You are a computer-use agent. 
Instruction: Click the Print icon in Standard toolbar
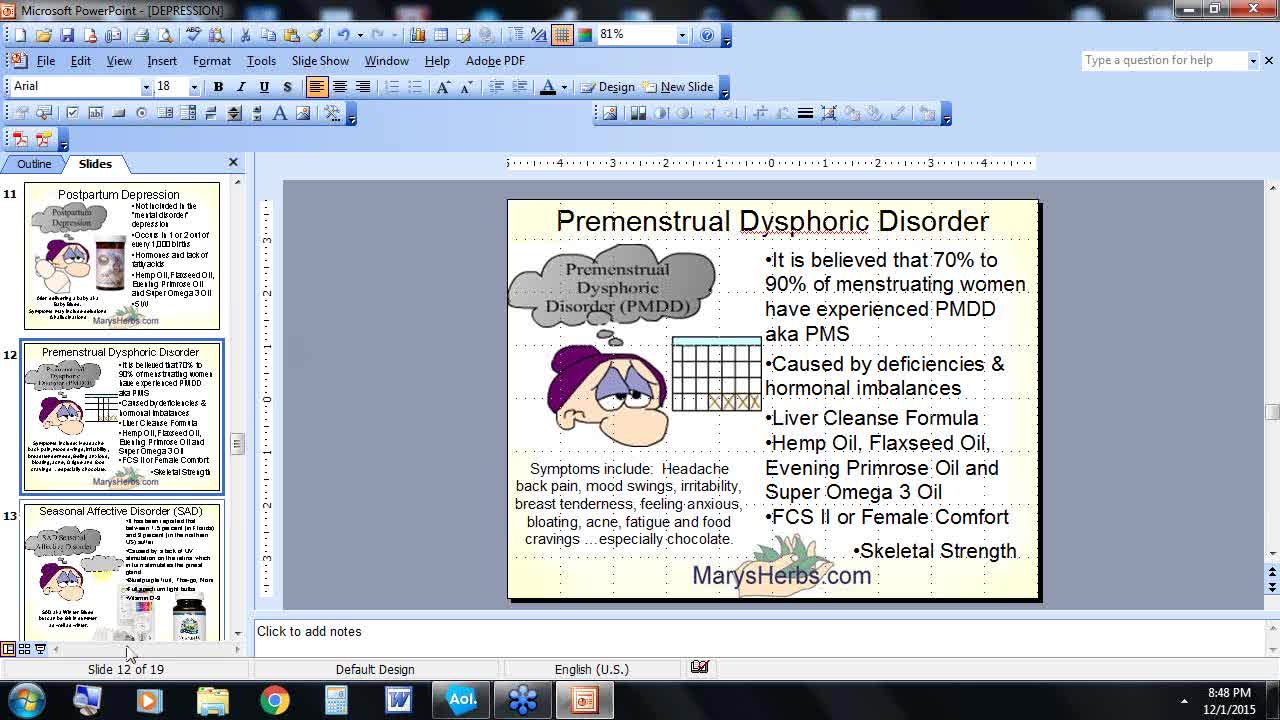tap(141, 35)
